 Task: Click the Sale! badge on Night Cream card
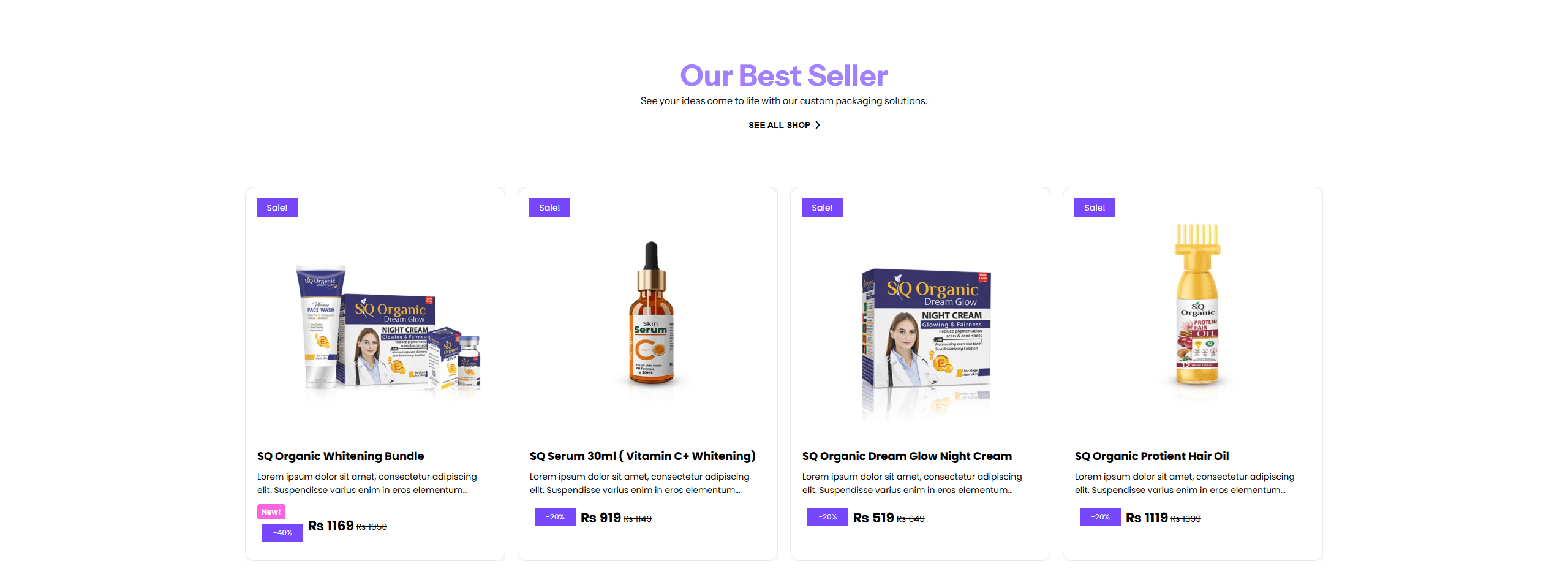click(x=822, y=208)
